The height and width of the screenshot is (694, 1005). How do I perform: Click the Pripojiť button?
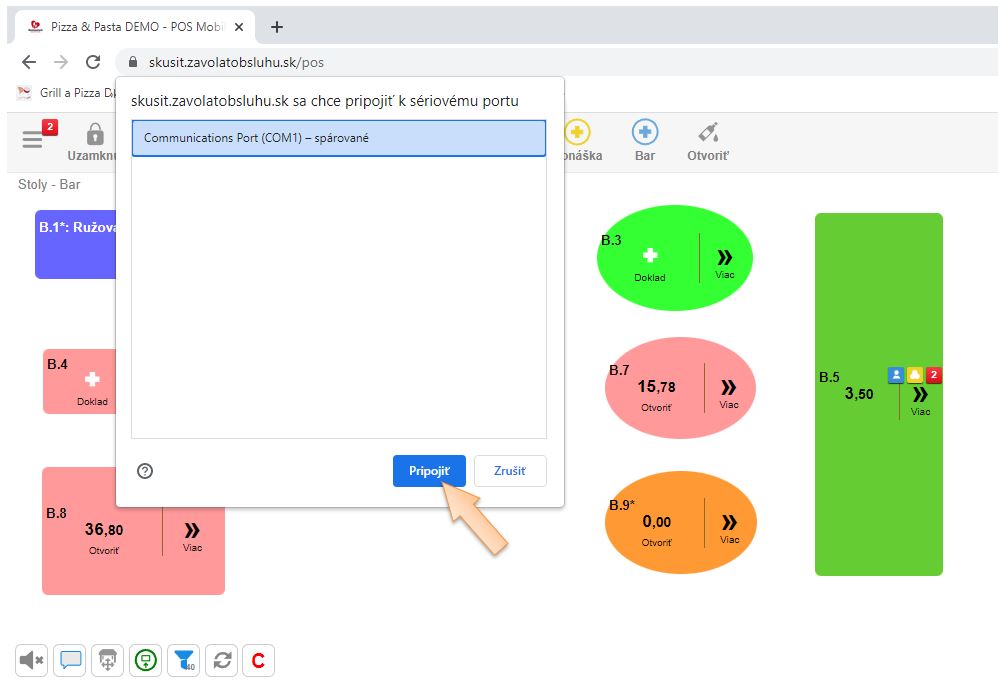tap(429, 471)
